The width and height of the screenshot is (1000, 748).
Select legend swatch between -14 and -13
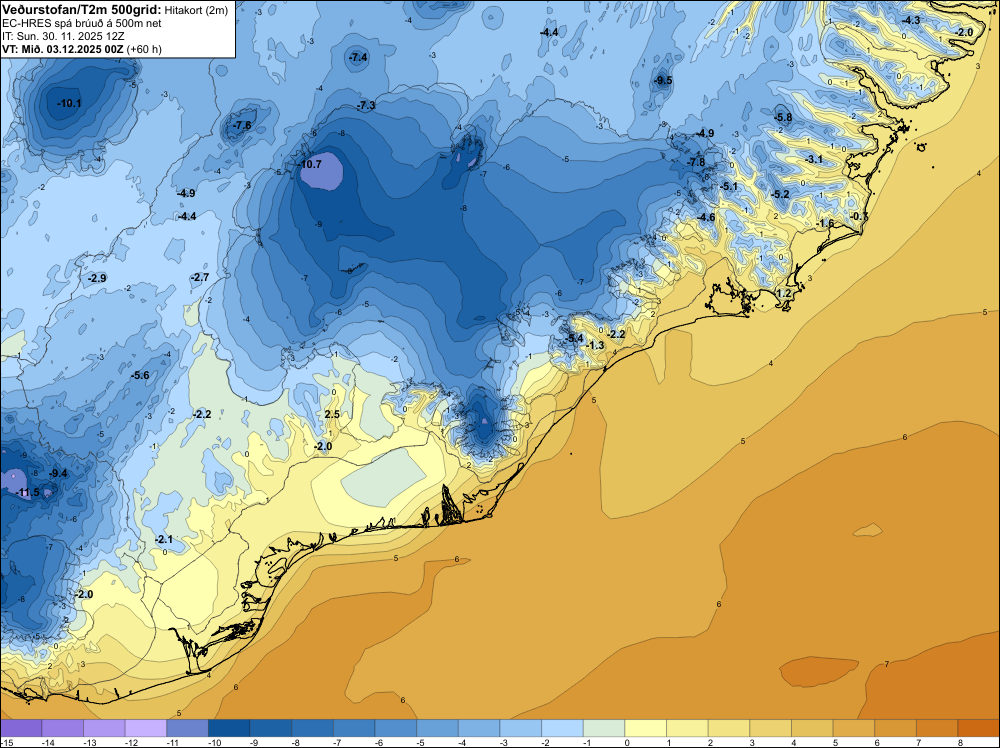pos(62,728)
